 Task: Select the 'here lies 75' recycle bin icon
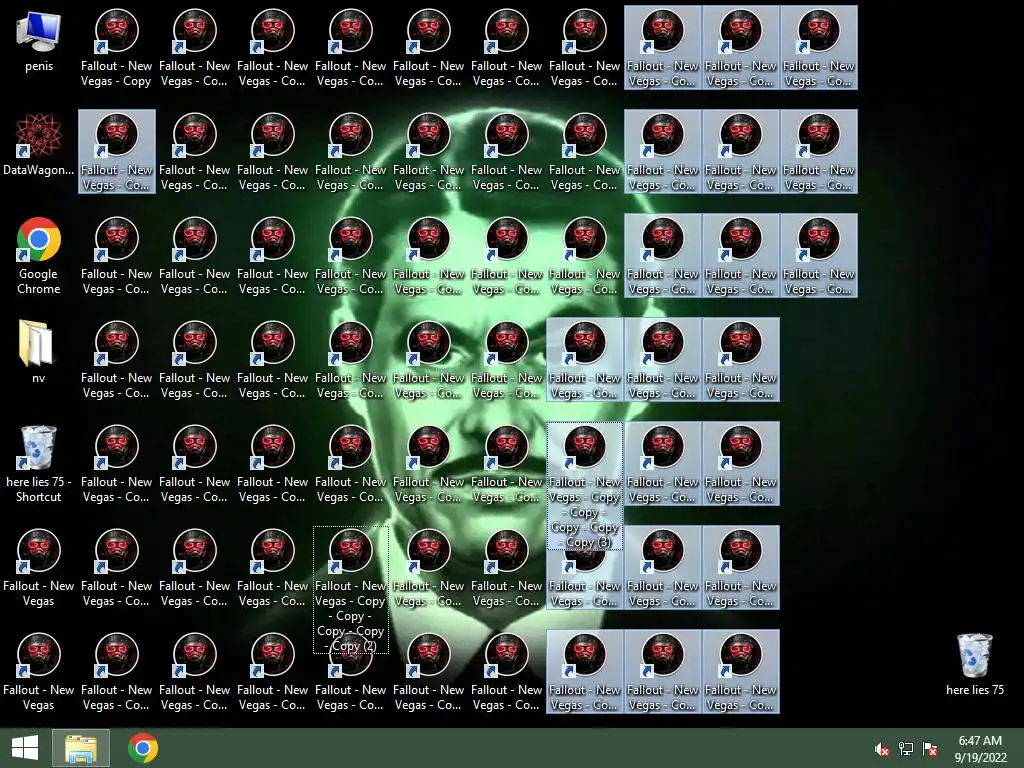(974, 664)
